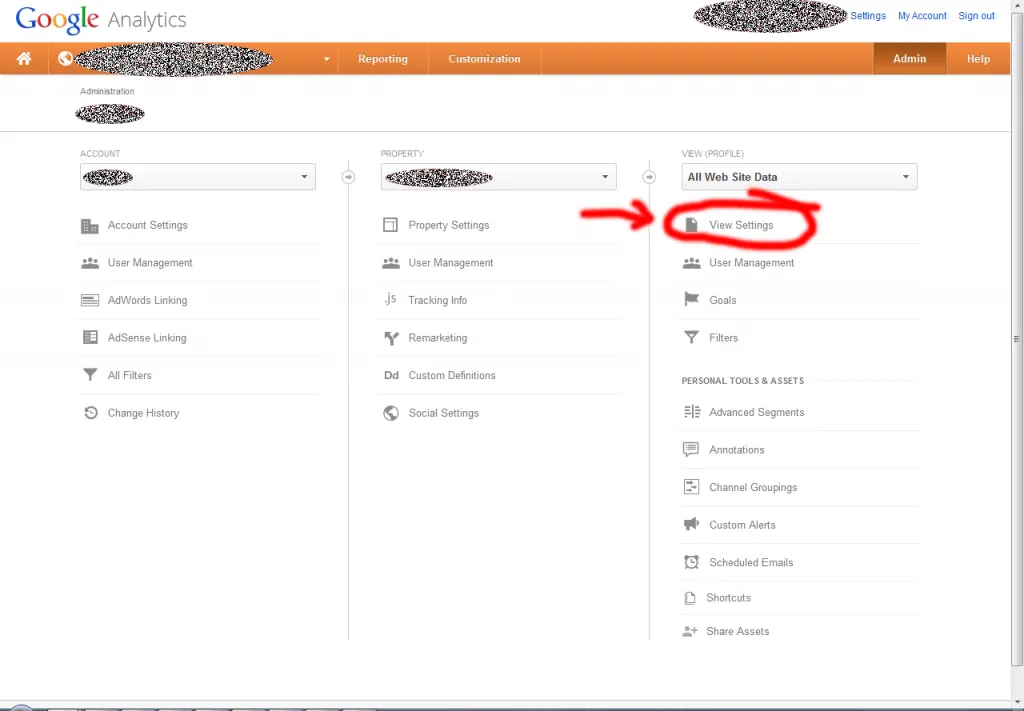This screenshot has width=1024, height=711.
Task: Click the Annotations speech bubble icon
Action: (x=690, y=450)
